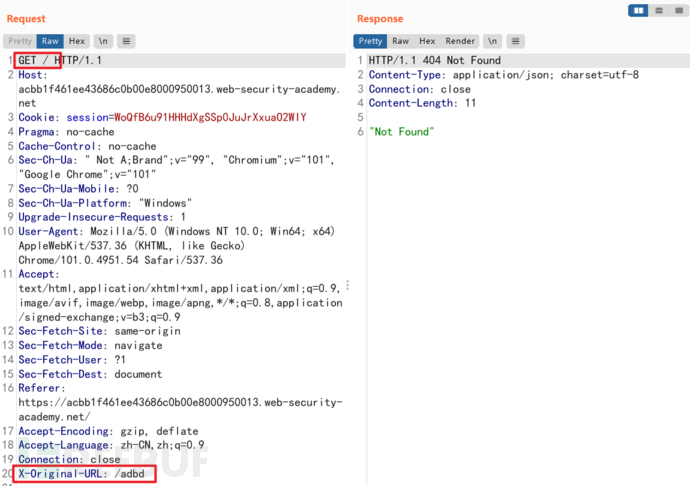Switch Request view to Pretty

[19, 41]
